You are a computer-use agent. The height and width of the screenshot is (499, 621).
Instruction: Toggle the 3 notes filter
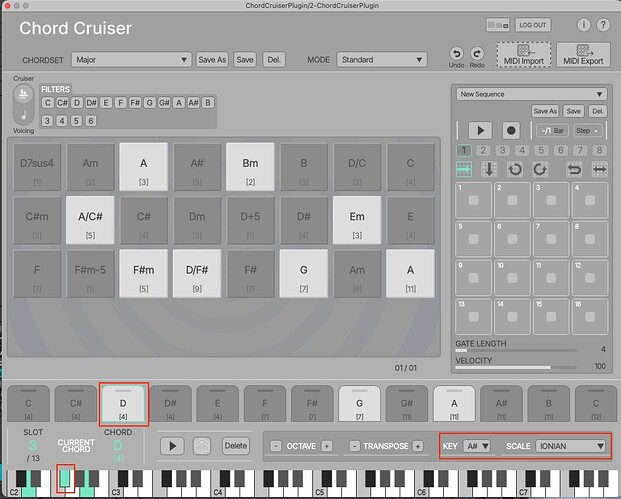coord(47,121)
